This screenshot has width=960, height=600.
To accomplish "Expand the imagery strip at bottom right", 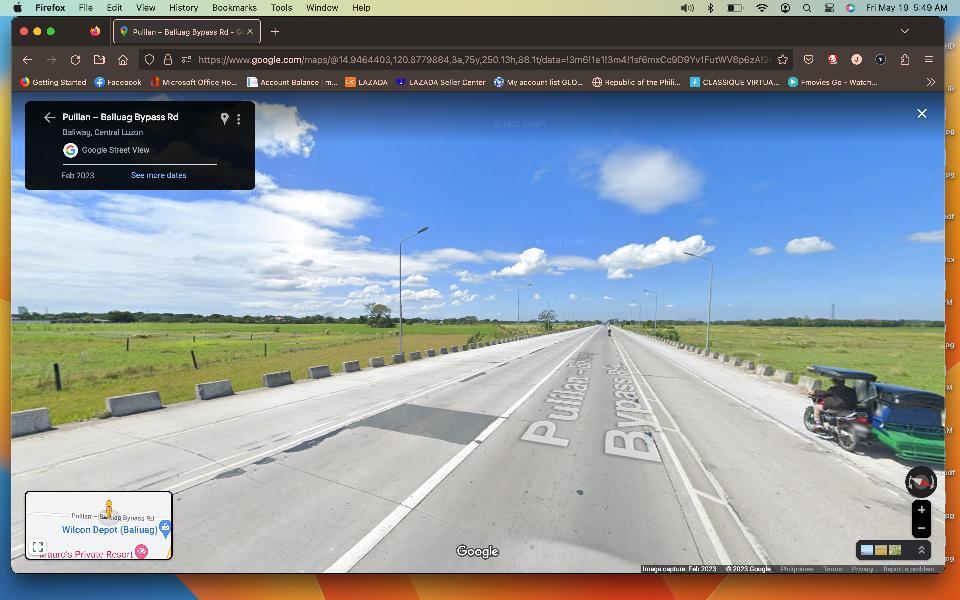I will [921, 550].
